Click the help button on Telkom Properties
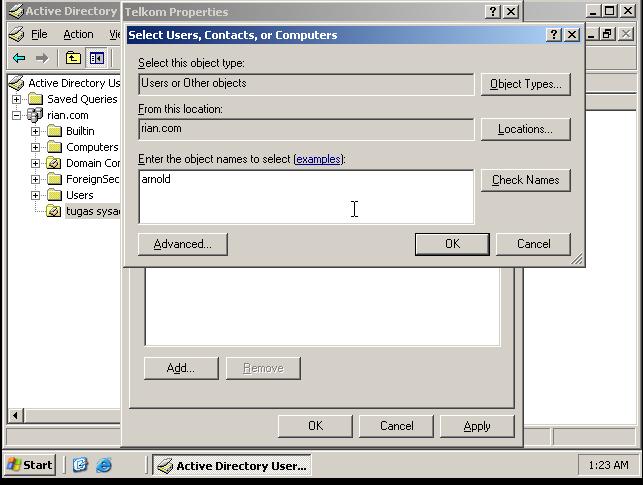 click(x=493, y=11)
